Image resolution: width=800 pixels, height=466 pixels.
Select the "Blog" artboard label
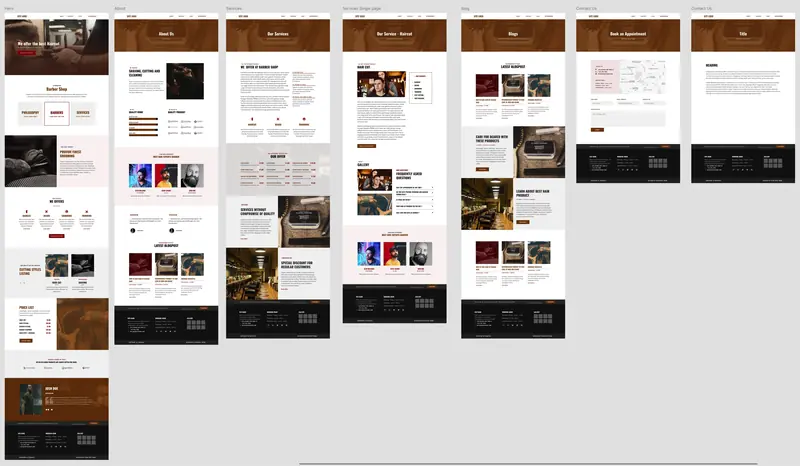[x=465, y=9]
